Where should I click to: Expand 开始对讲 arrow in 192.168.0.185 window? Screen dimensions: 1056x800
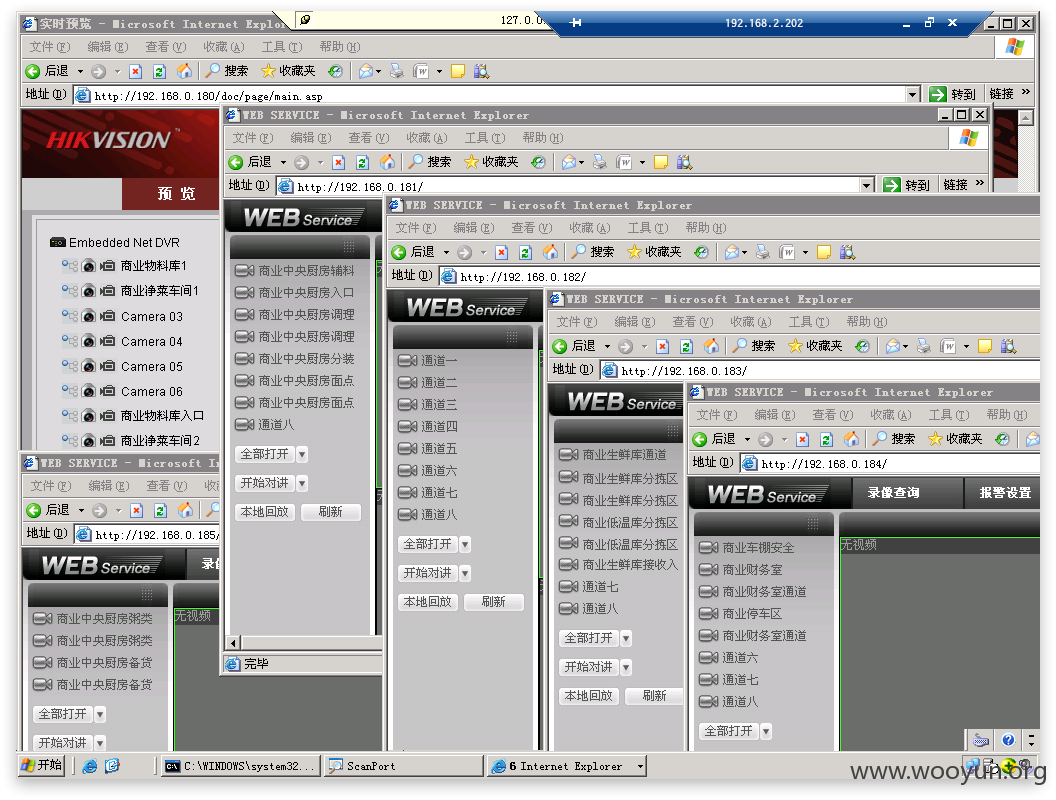[100, 743]
